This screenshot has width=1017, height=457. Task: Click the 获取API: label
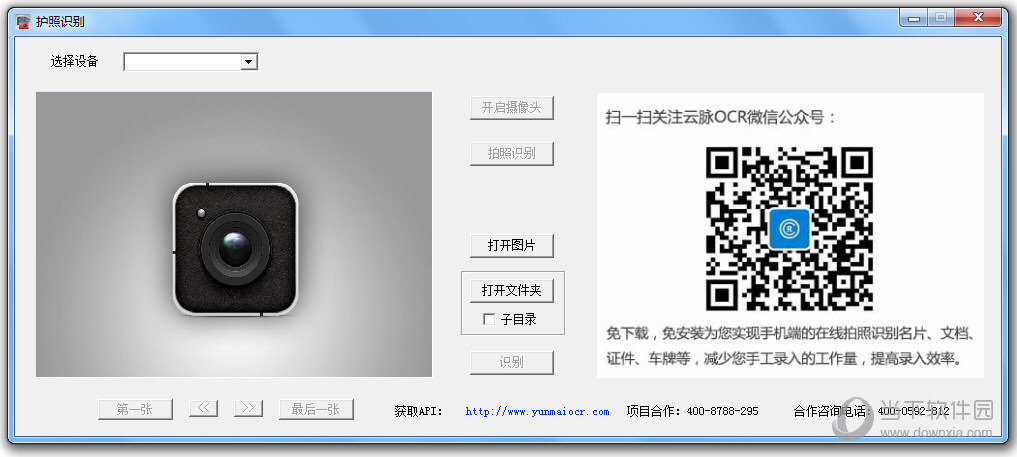pyautogui.click(x=418, y=411)
